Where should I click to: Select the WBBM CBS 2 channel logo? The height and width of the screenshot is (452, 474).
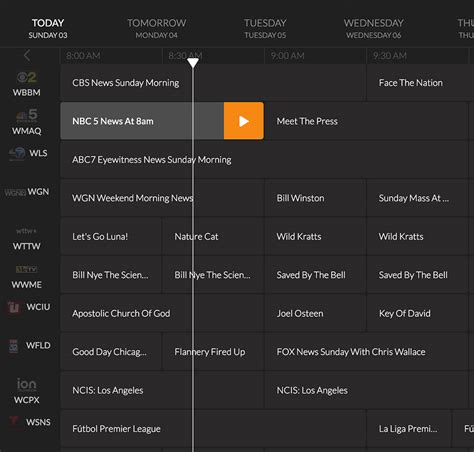(27, 78)
